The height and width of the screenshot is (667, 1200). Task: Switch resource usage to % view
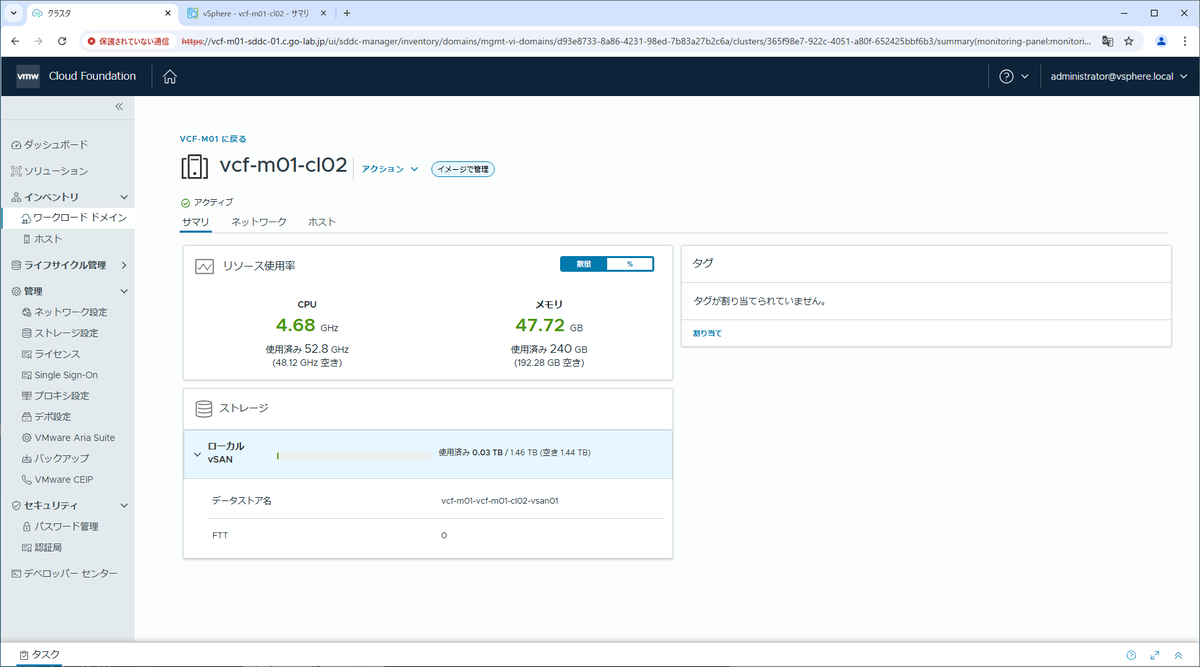630,264
